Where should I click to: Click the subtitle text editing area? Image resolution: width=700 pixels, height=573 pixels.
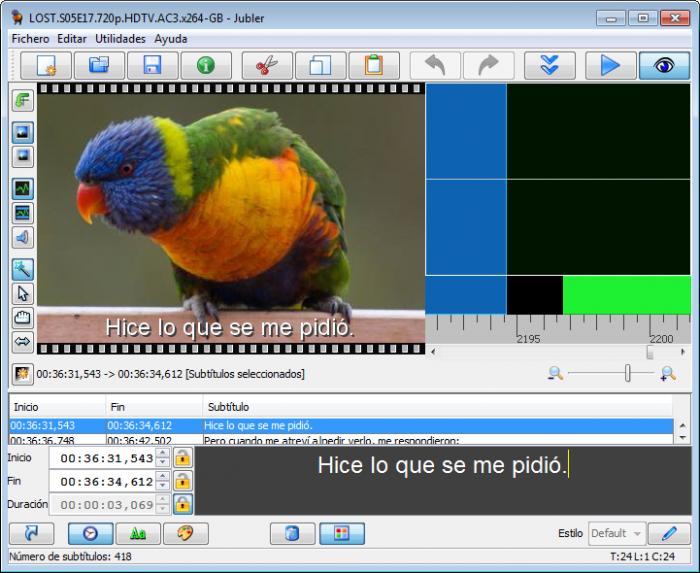pos(441,480)
